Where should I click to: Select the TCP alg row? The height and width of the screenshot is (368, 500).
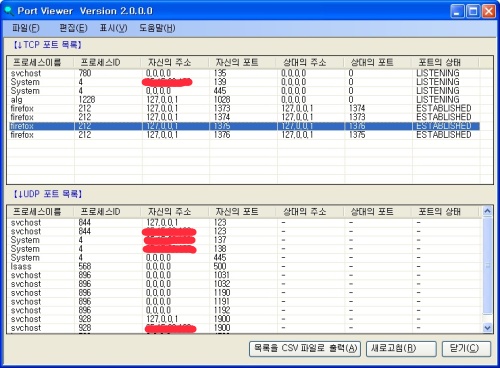[244, 100]
